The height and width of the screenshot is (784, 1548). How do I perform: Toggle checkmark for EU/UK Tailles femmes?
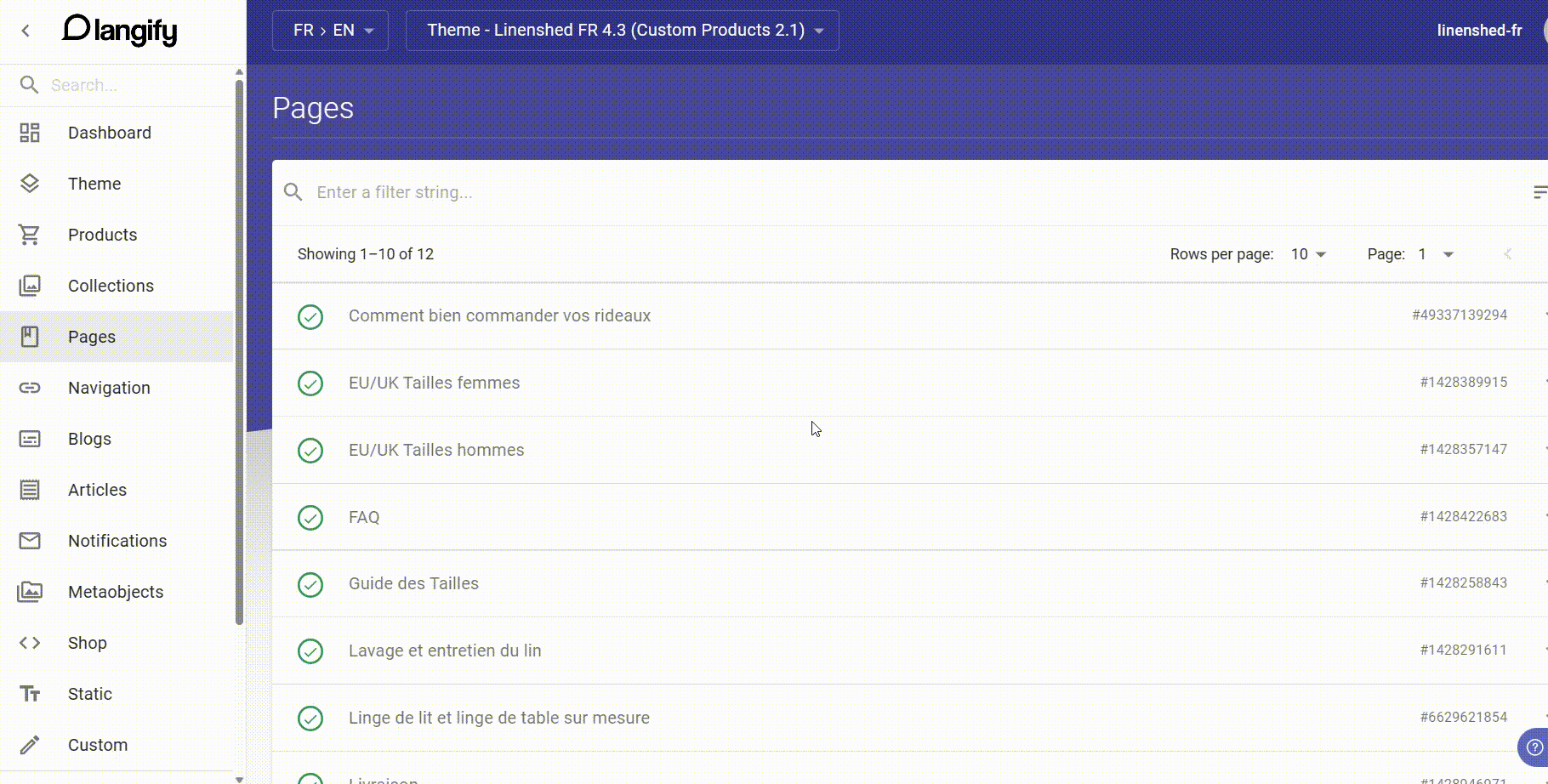[310, 383]
